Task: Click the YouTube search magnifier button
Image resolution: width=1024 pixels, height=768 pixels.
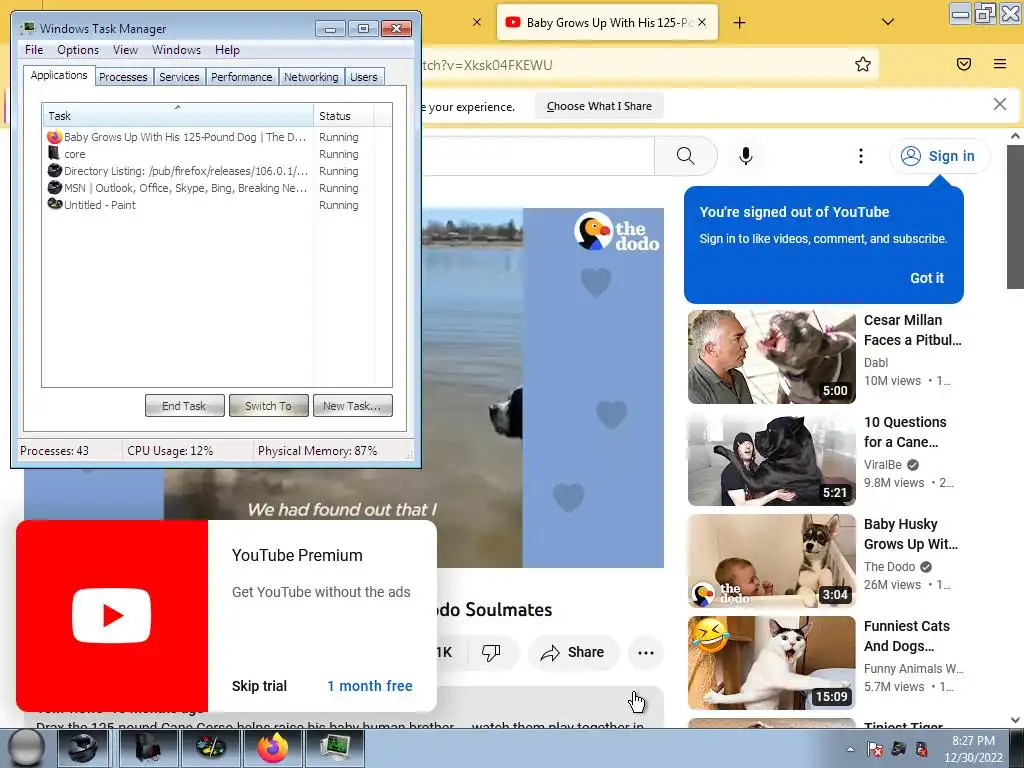Action: tap(686, 156)
